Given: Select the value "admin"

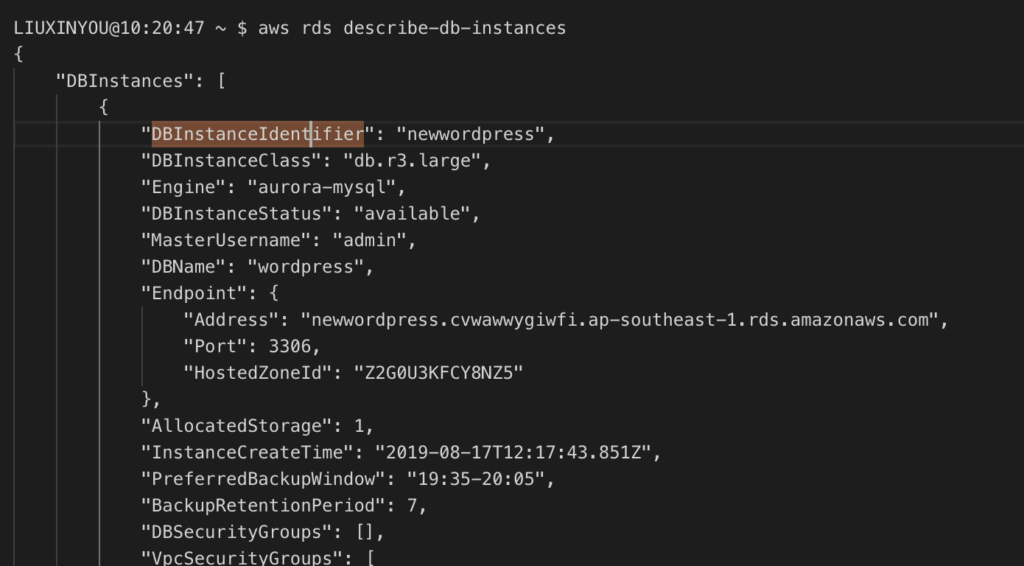Looking at the screenshot, I should click(370, 240).
